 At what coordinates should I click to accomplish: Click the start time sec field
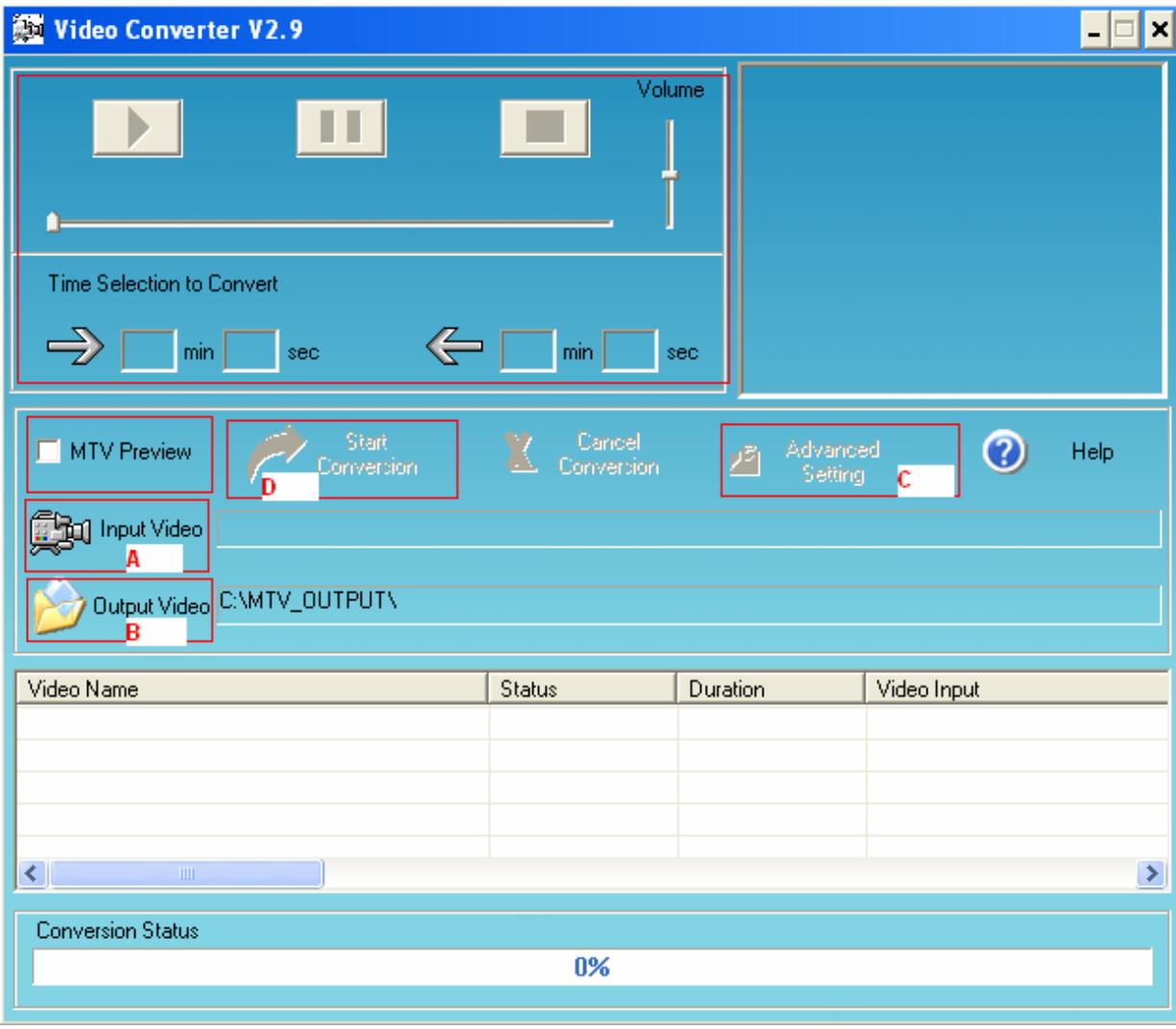[250, 351]
